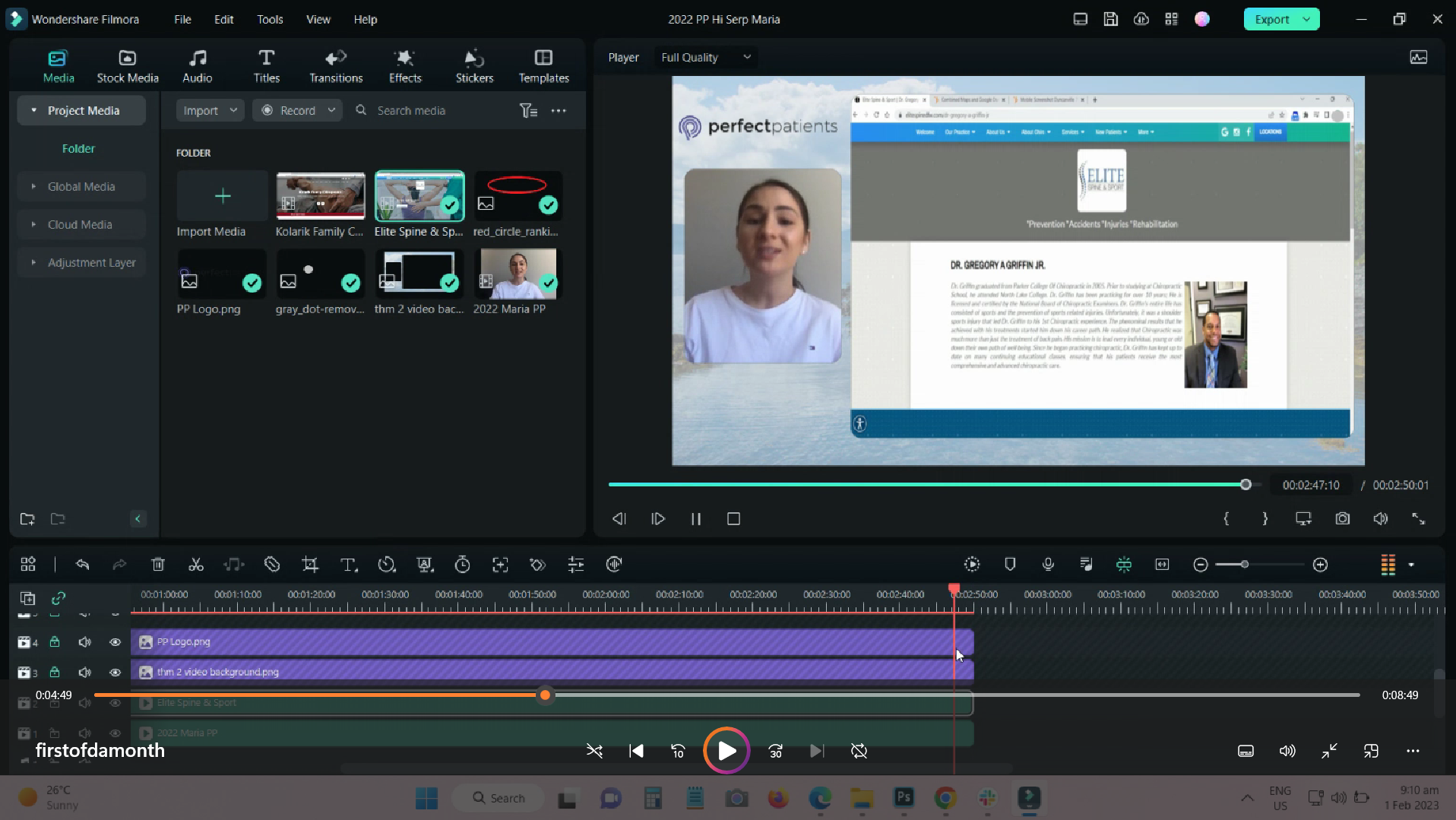Open the Effects panel

[x=405, y=66]
